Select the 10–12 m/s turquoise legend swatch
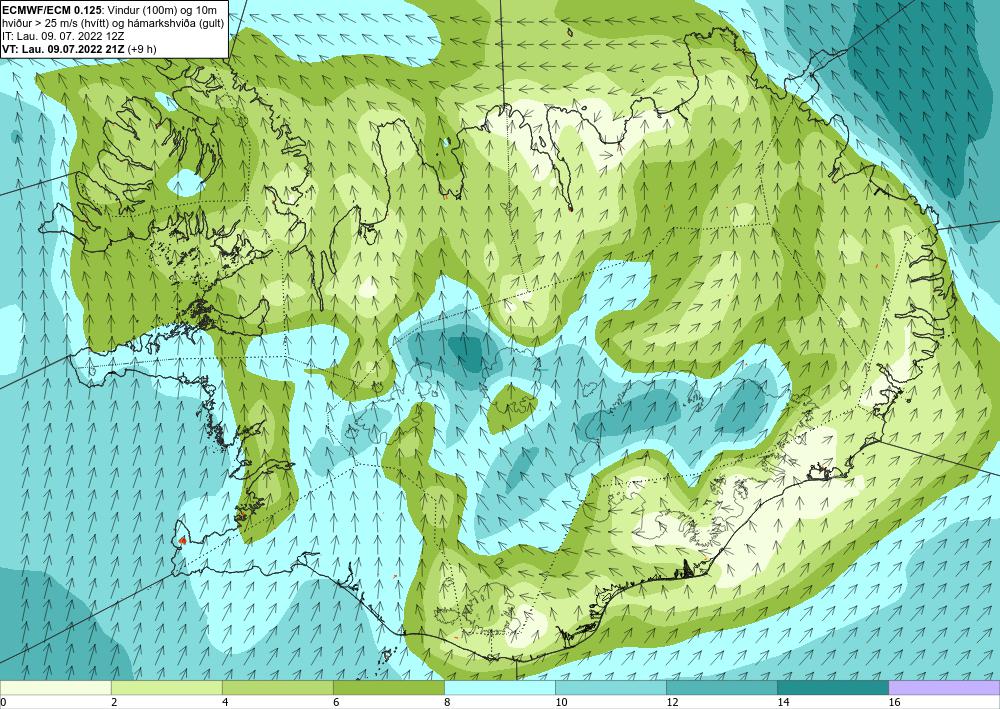The width and height of the screenshot is (1000, 709). (x=611, y=687)
